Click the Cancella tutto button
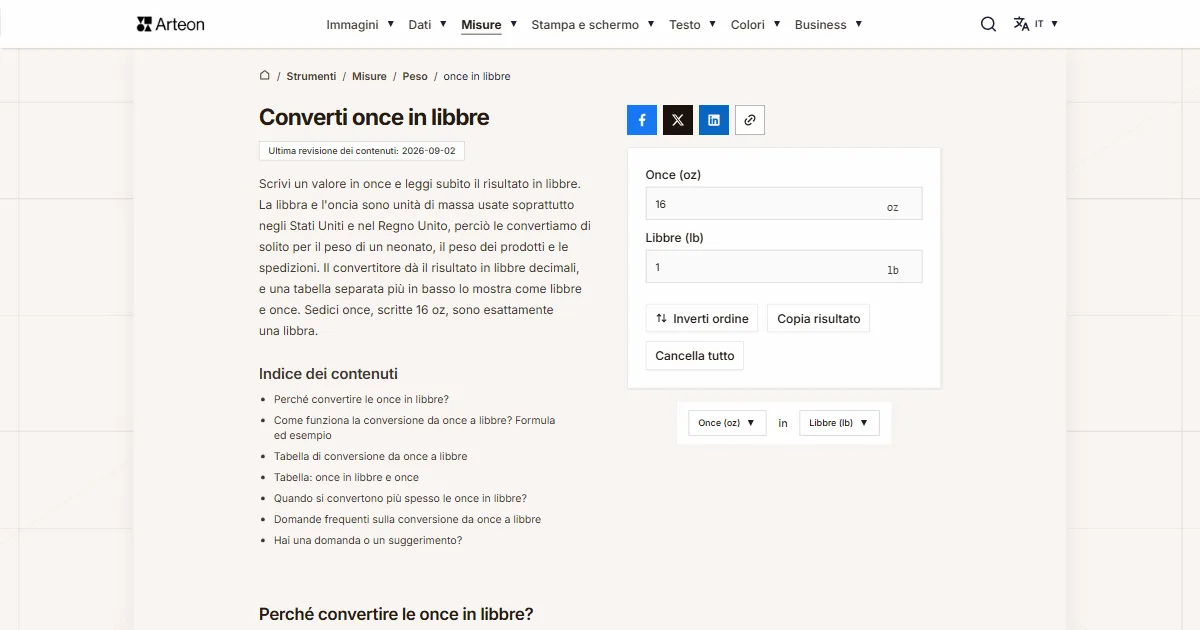This screenshot has width=1200, height=630. [695, 356]
